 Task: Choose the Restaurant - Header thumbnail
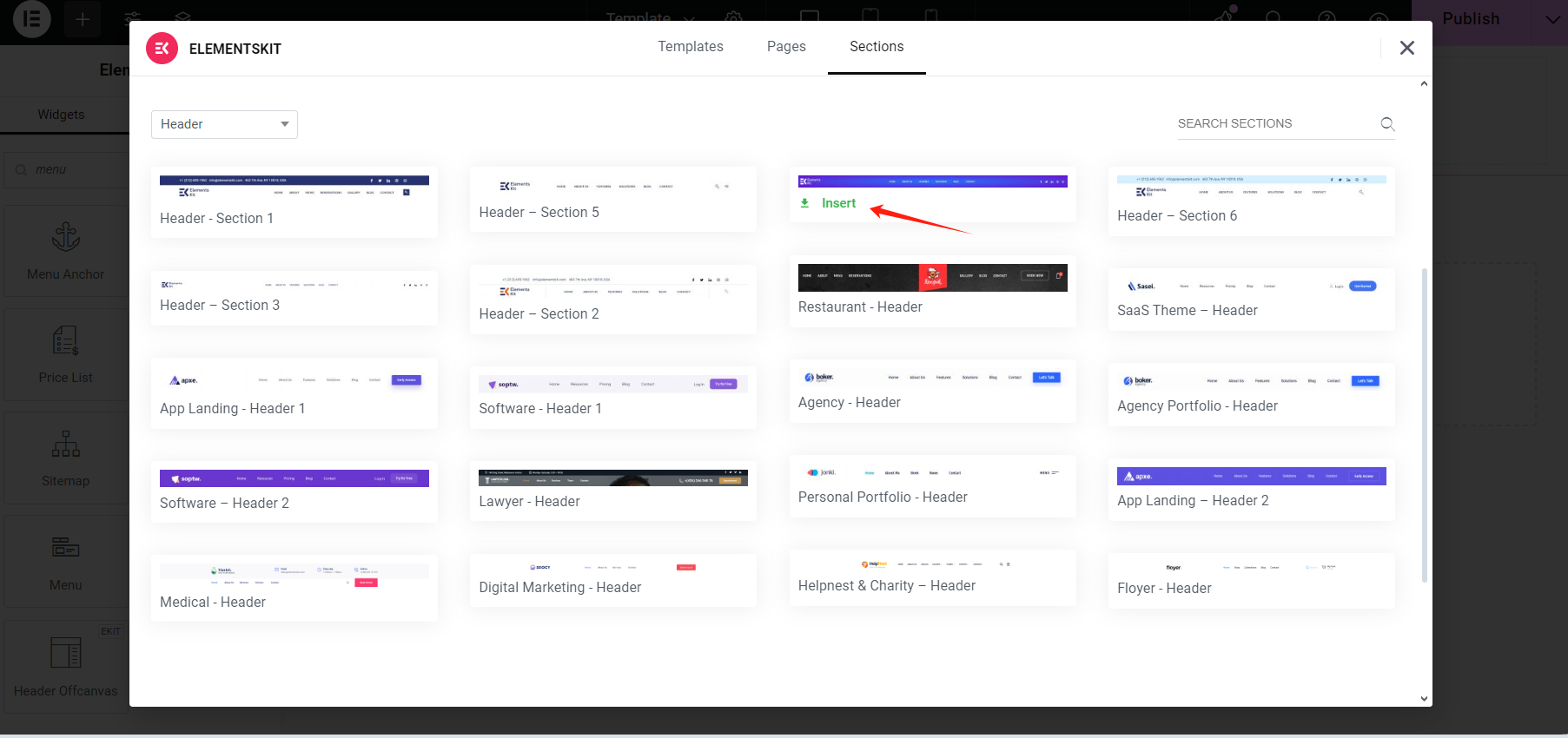click(933, 278)
